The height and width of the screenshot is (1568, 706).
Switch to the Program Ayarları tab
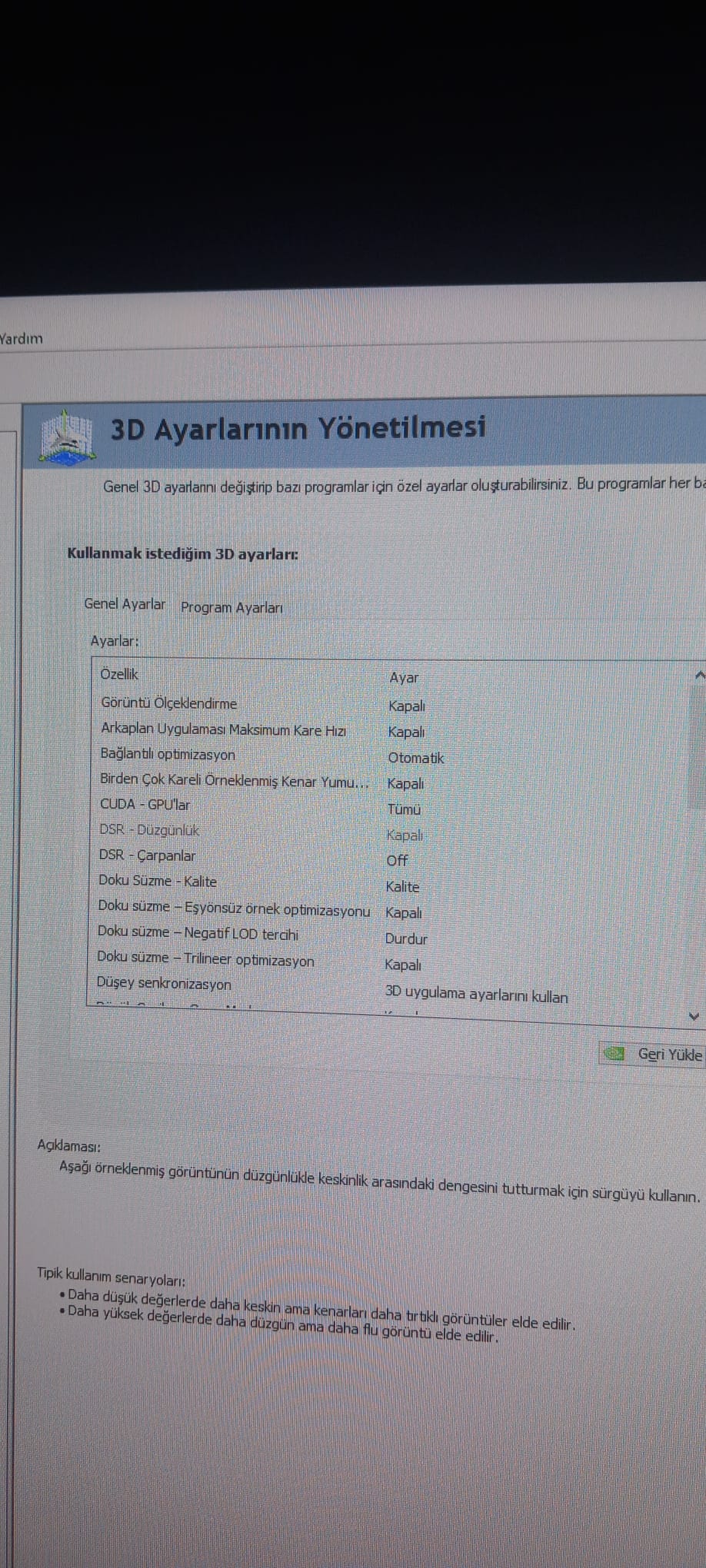(231, 607)
